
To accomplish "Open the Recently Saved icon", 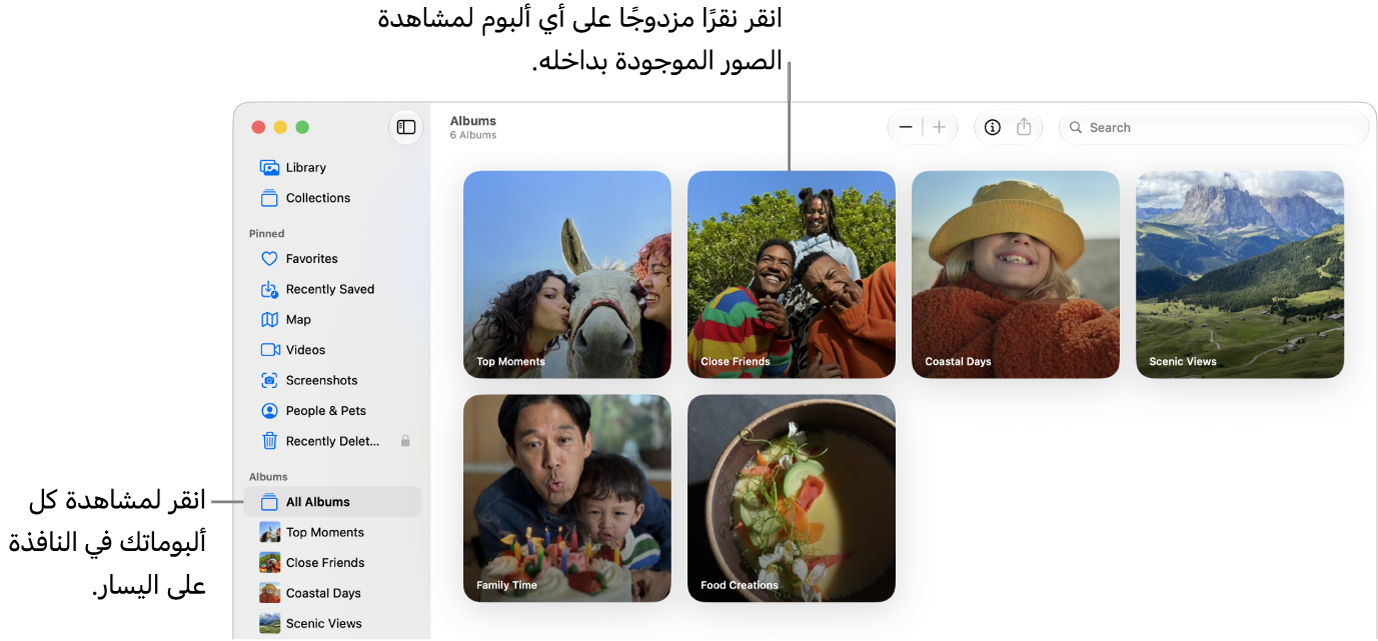I will [x=269, y=289].
